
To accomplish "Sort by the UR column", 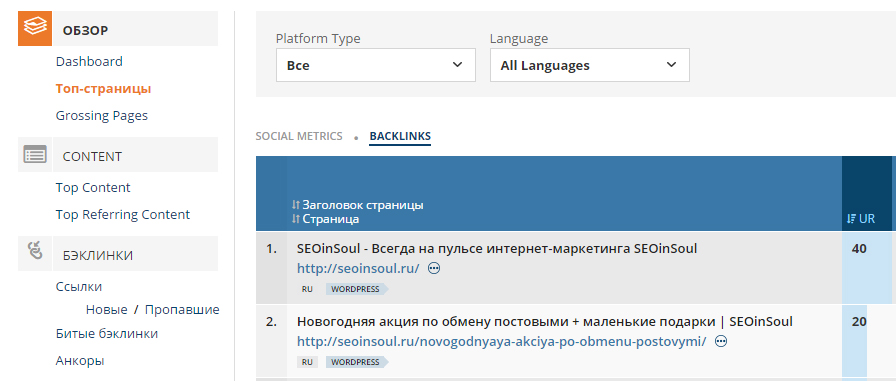I will (x=861, y=219).
